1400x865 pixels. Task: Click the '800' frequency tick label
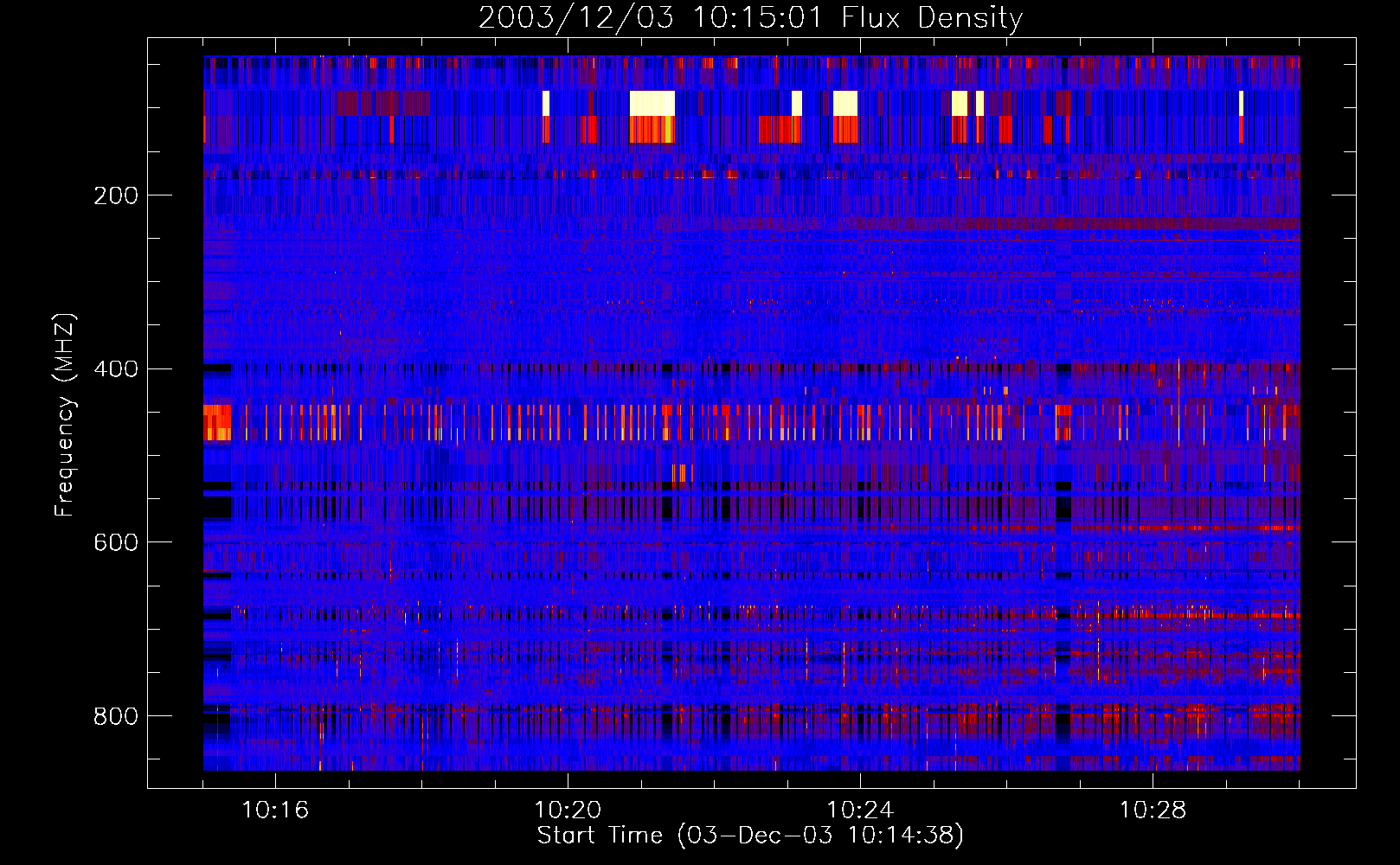pyautogui.click(x=116, y=716)
